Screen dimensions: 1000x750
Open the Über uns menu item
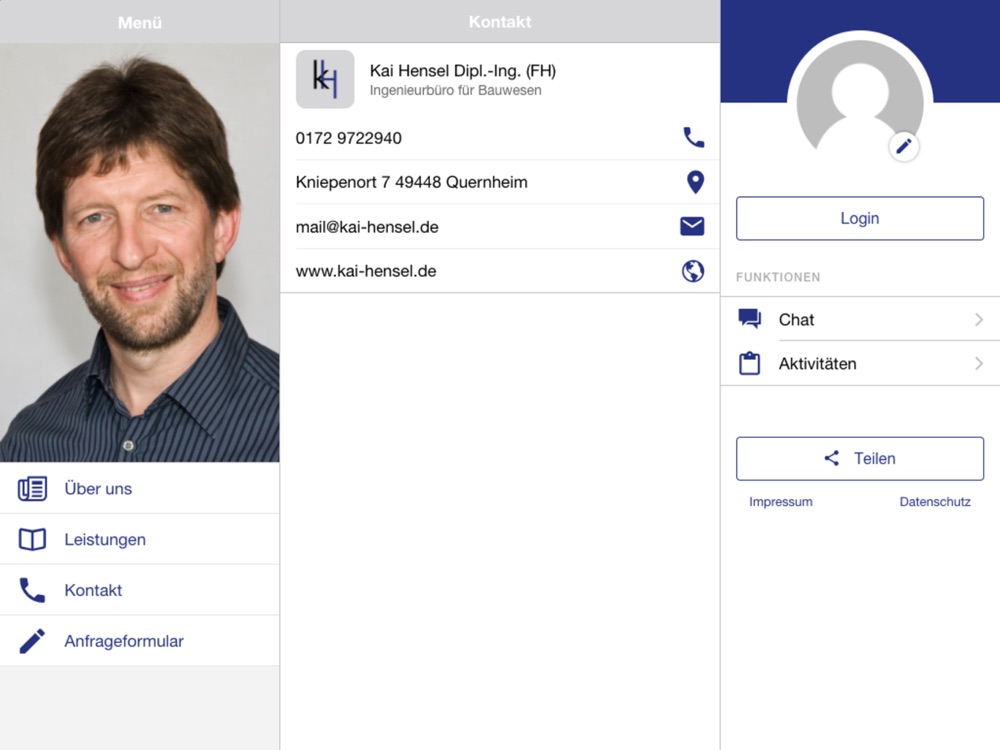[x=98, y=489]
